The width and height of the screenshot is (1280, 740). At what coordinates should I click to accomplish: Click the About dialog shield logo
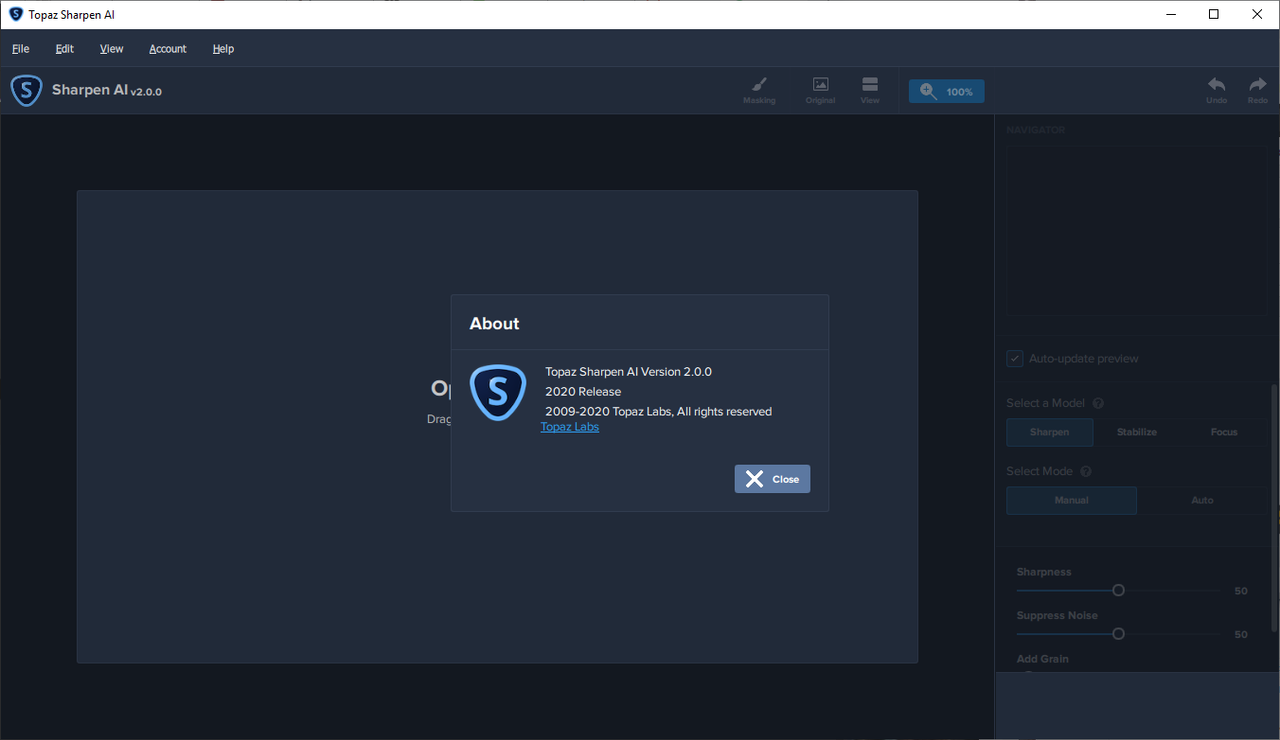coord(498,392)
